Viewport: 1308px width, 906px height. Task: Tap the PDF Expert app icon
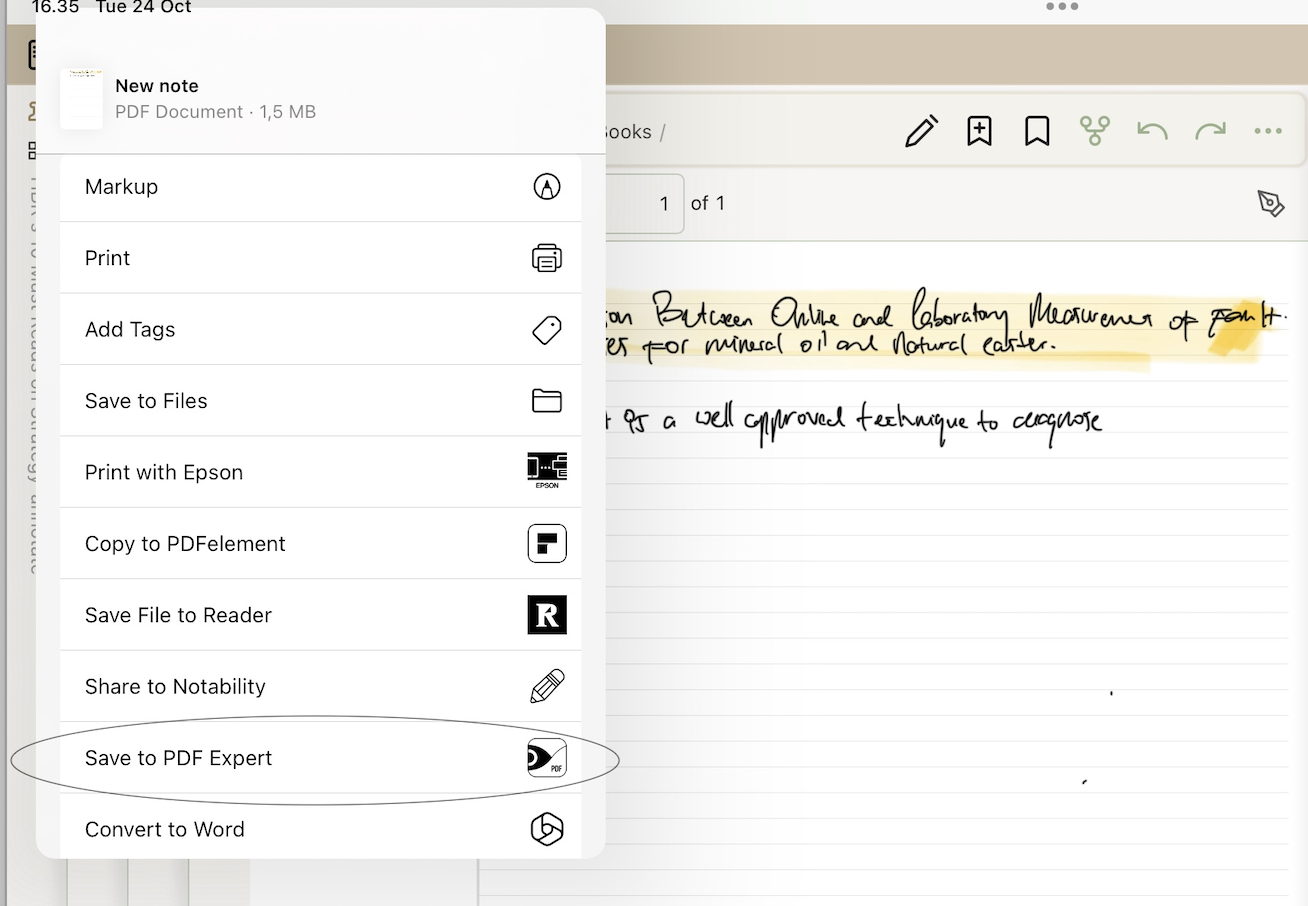(x=546, y=758)
